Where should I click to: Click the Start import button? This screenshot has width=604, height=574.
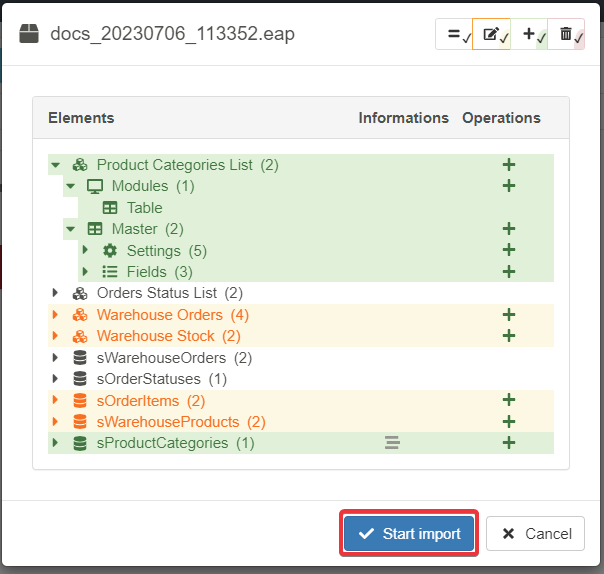pyautogui.click(x=410, y=534)
